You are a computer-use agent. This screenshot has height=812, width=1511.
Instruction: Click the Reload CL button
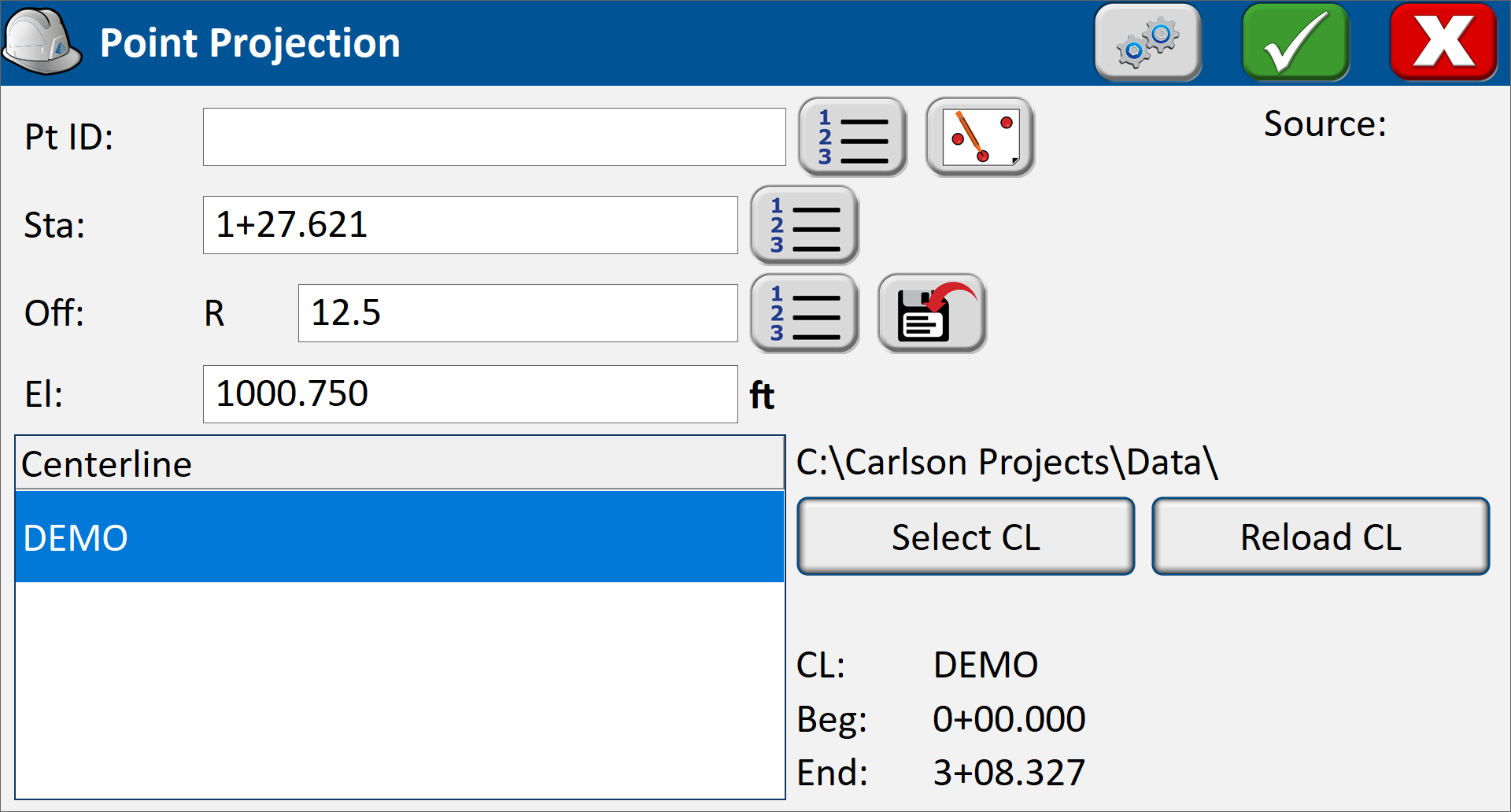[x=1321, y=537]
